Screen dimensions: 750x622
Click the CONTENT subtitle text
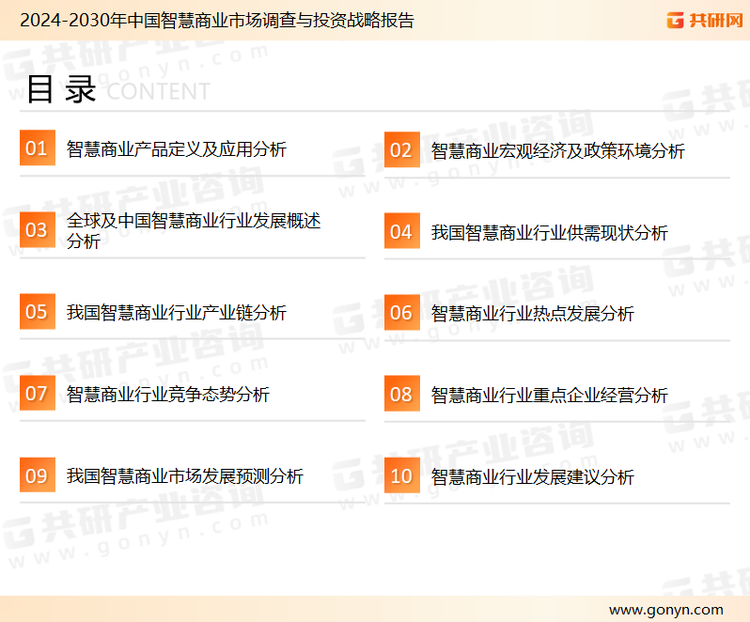(158, 91)
